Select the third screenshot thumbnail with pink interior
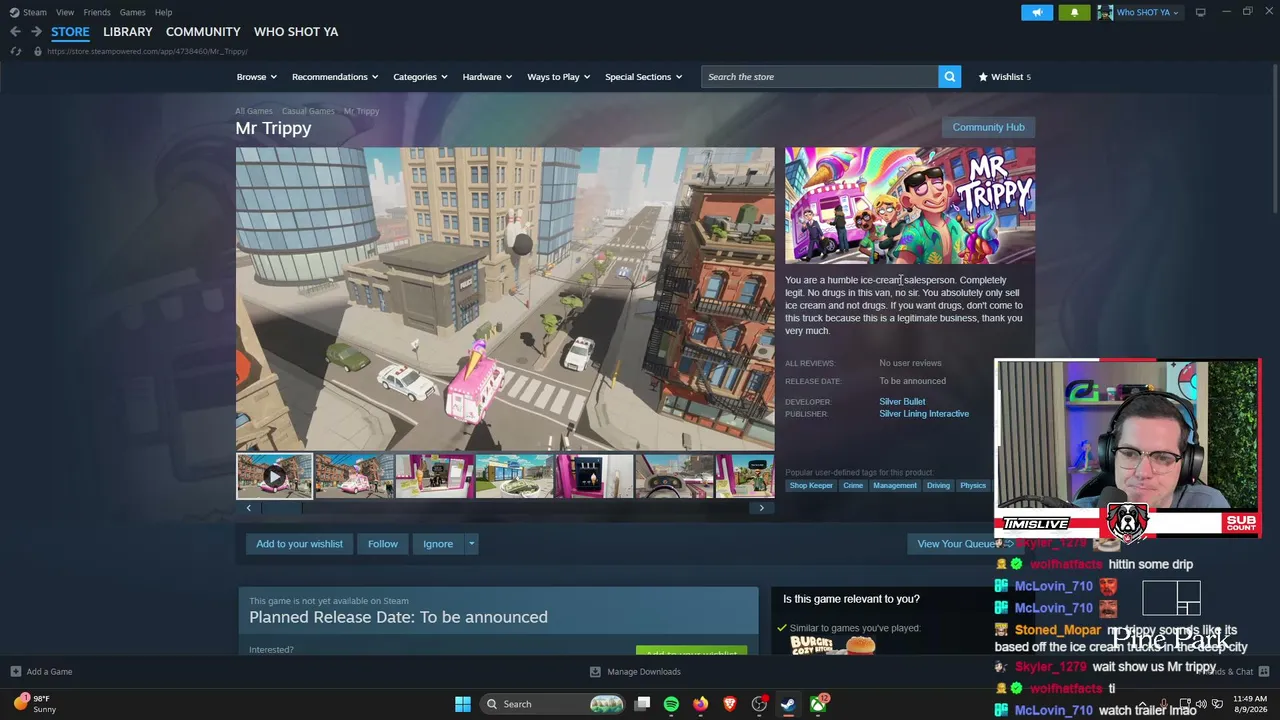This screenshot has width=1280, height=720. click(434, 476)
